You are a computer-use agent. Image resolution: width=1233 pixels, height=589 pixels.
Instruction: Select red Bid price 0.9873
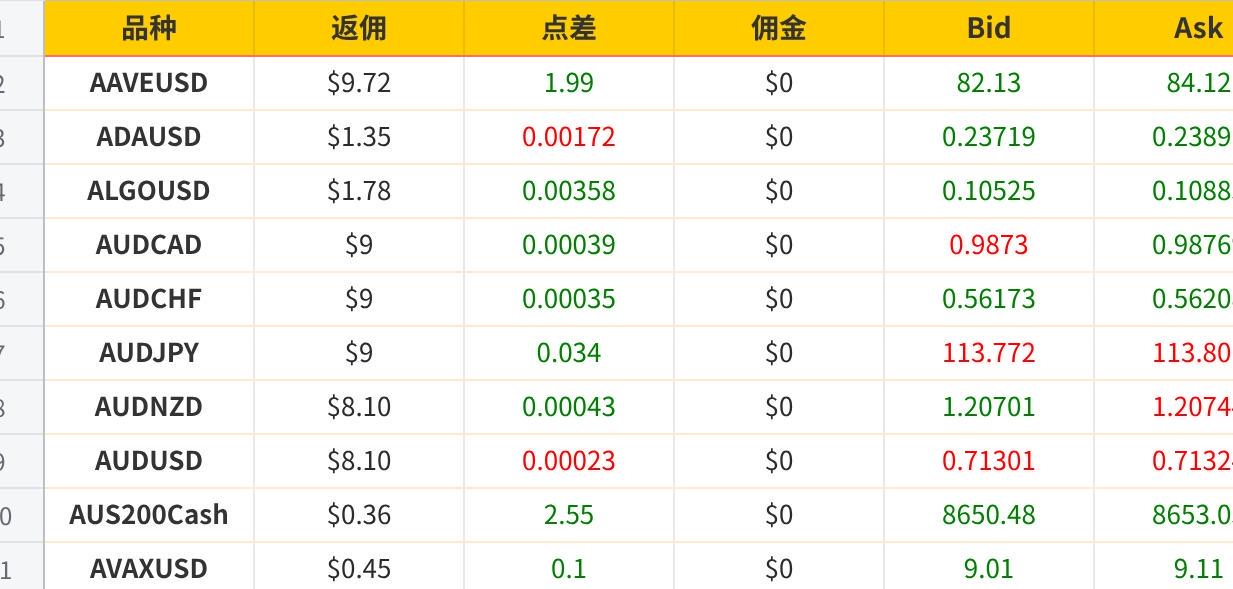point(989,245)
